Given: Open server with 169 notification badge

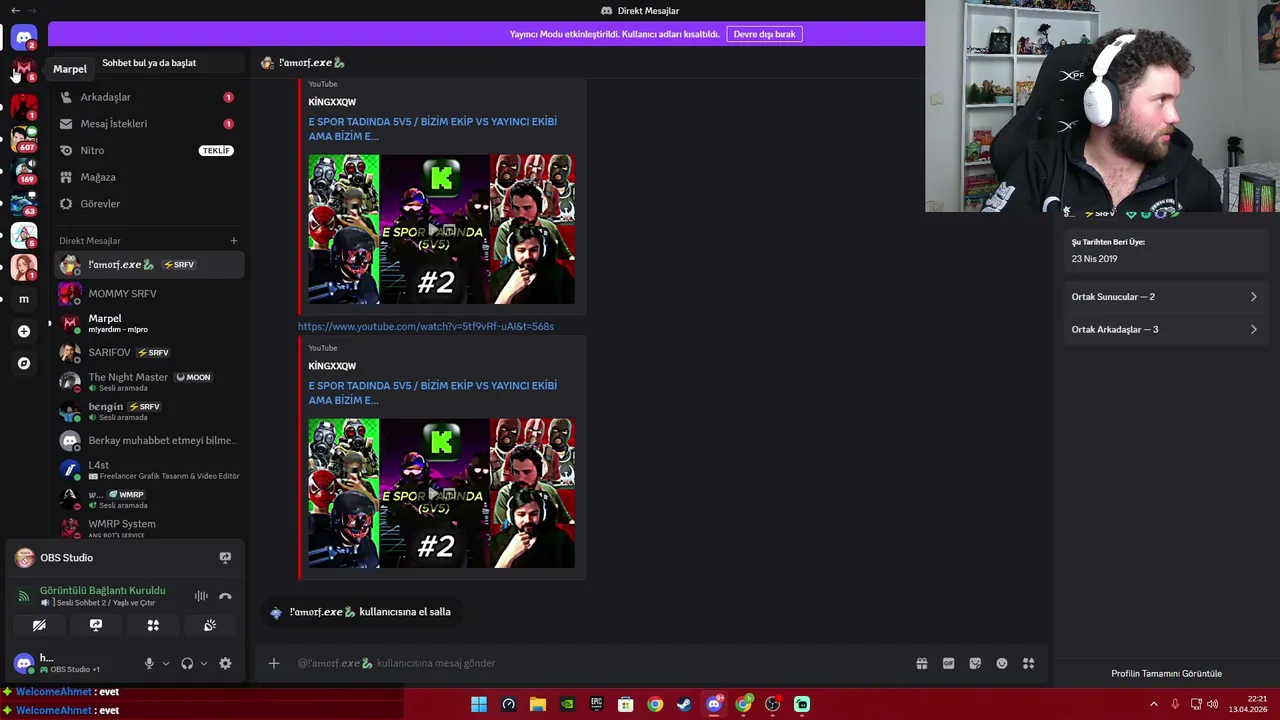Looking at the screenshot, I should point(24,170).
